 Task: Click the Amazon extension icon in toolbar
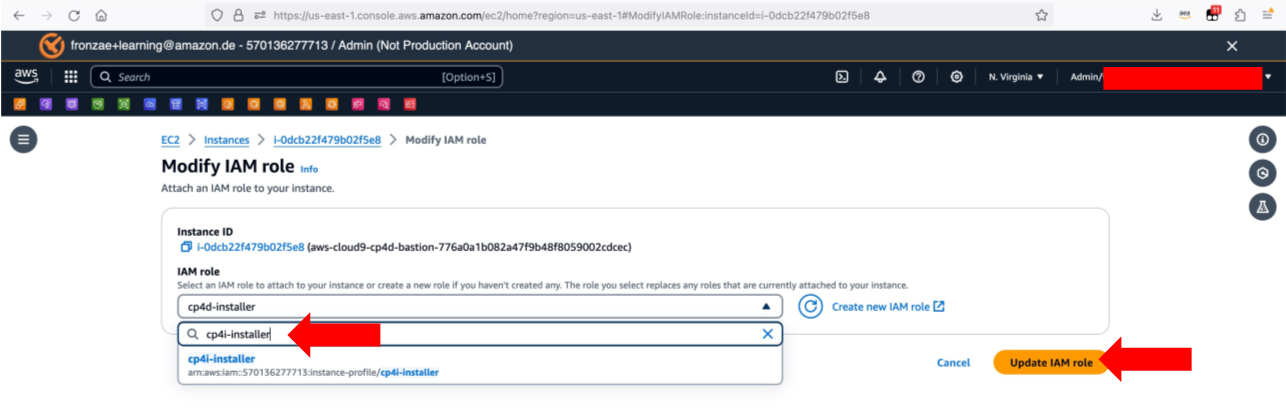pos(1185,15)
